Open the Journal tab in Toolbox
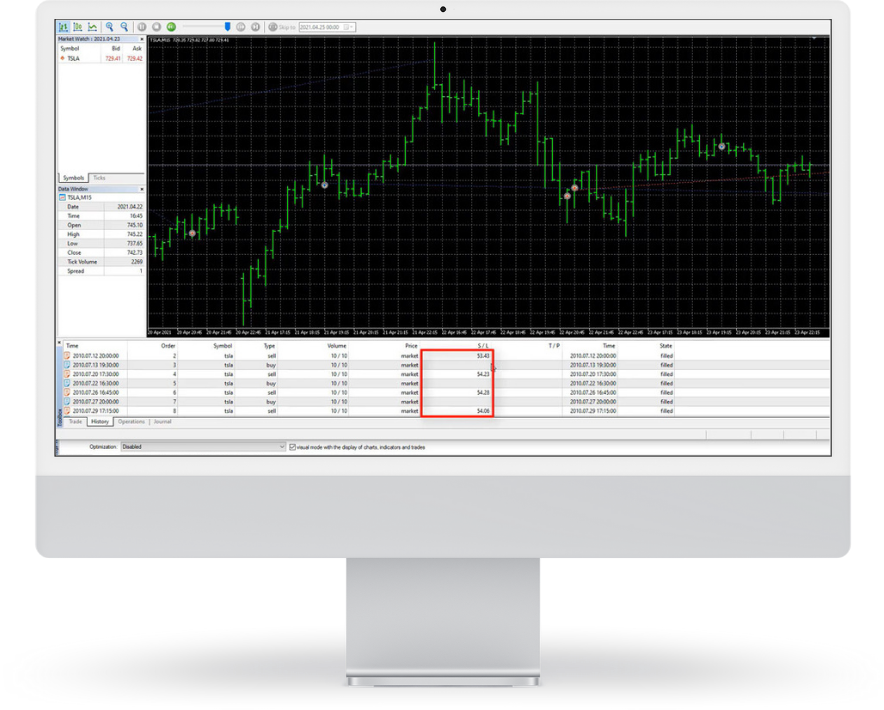The width and height of the screenshot is (884, 710). (162, 422)
